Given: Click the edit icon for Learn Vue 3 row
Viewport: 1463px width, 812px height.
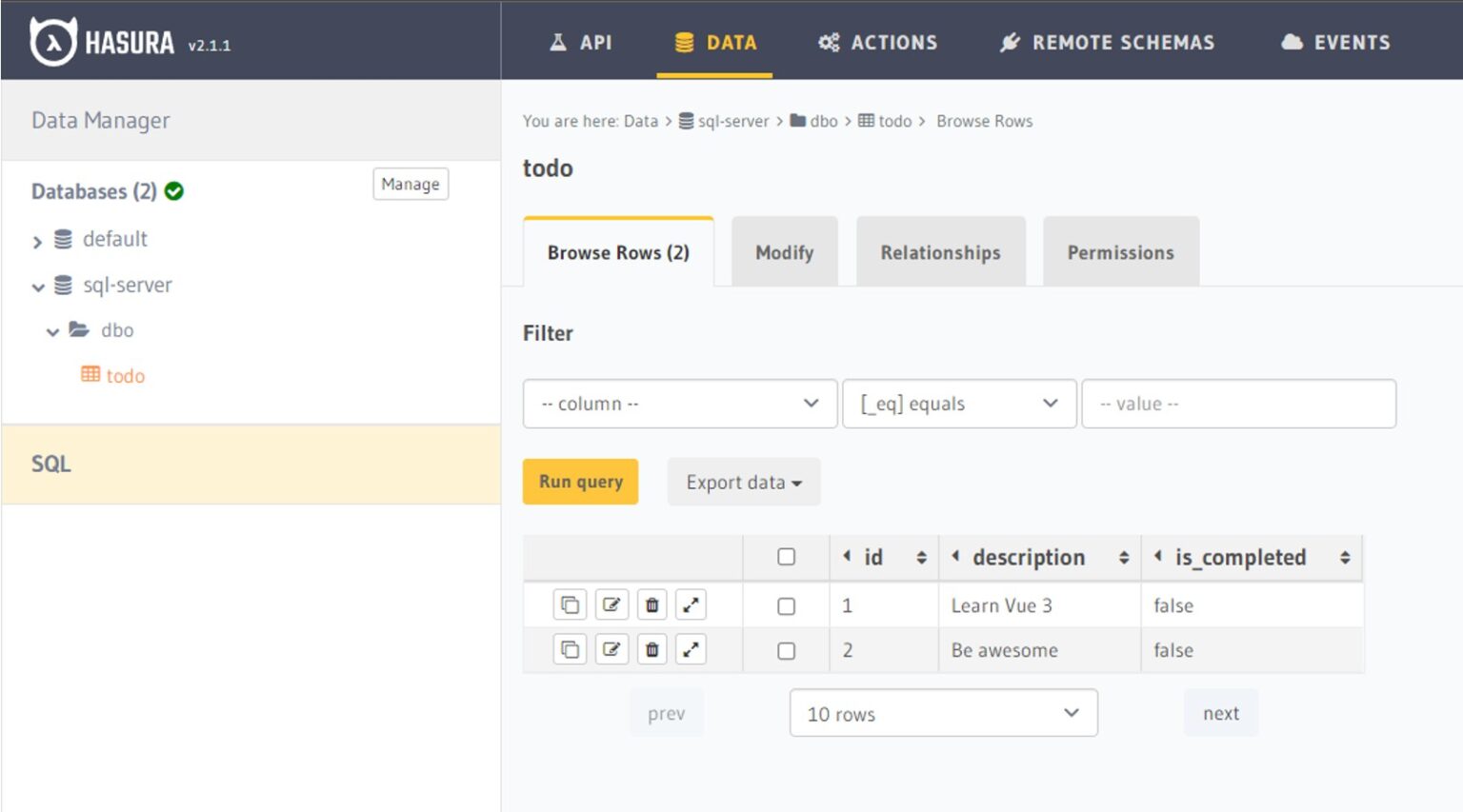Looking at the screenshot, I should (611, 604).
